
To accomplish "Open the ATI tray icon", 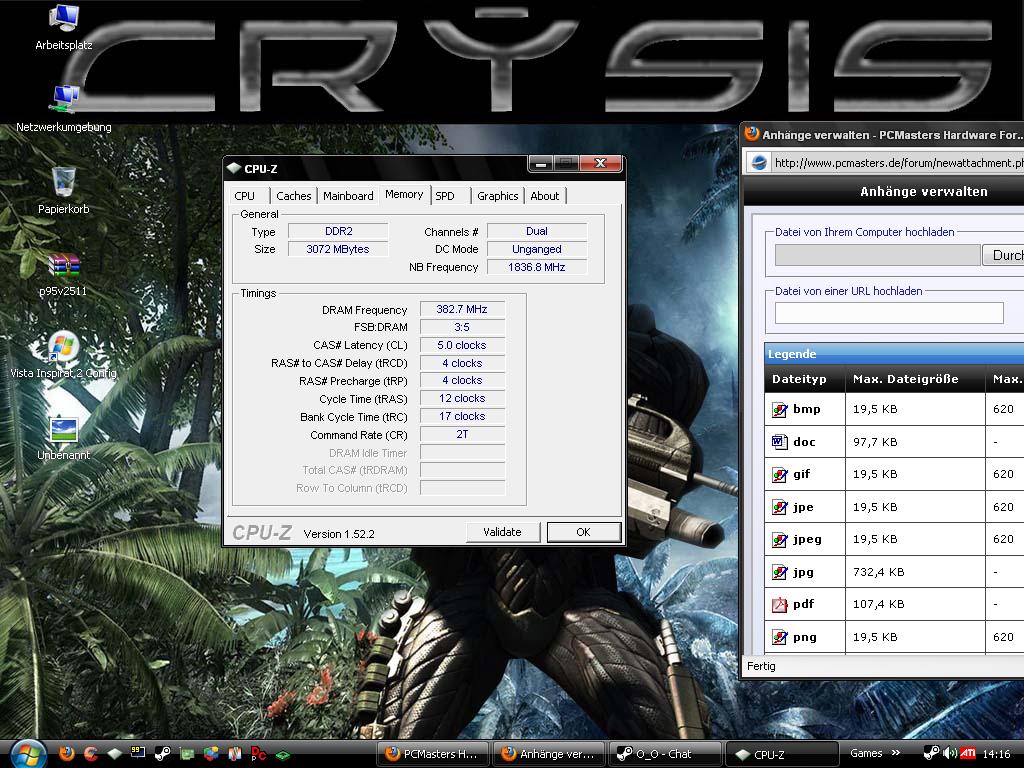I will pyautogui.click(x=968, y=754).
